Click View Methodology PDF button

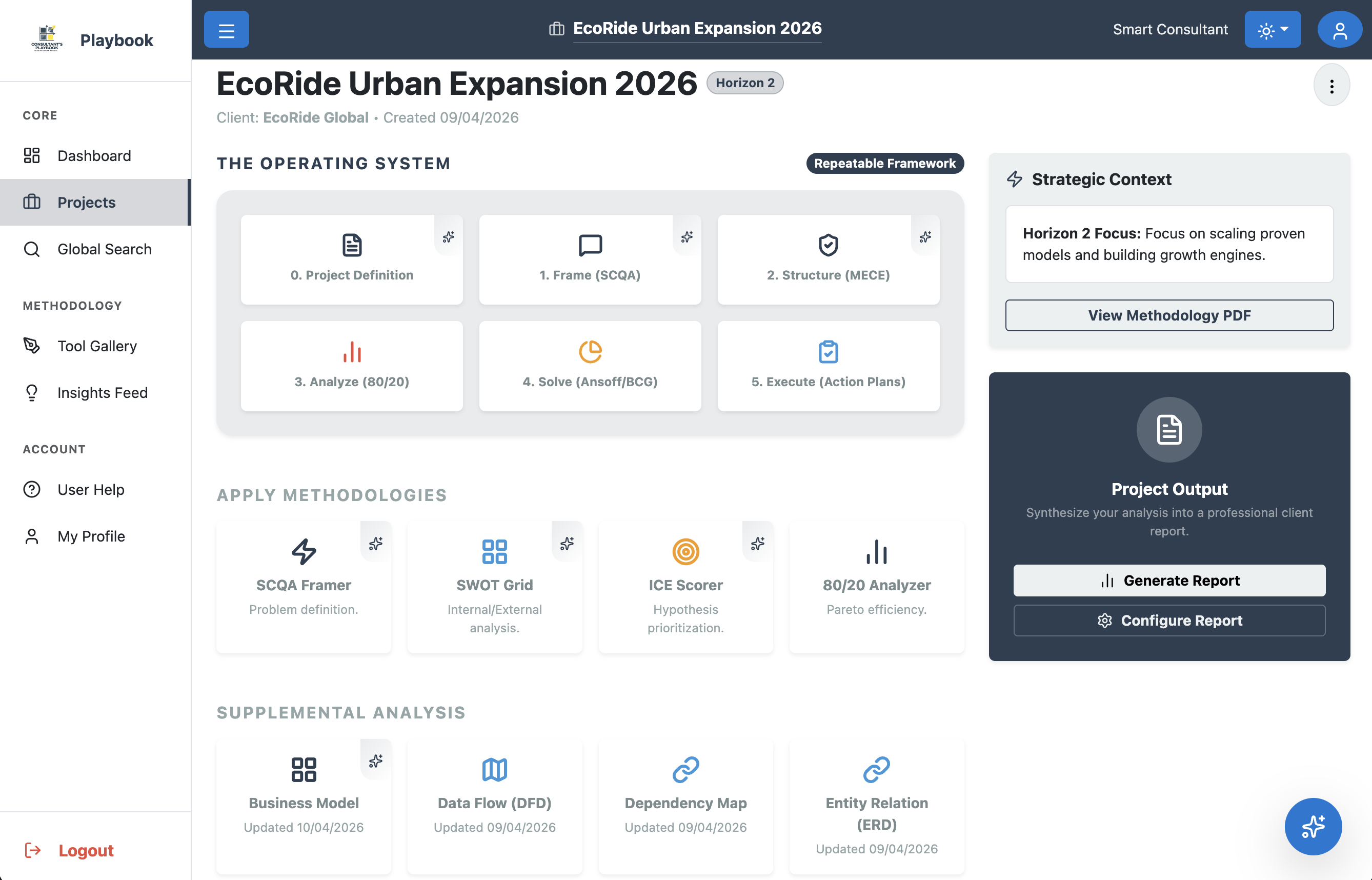coord(1169,315)
